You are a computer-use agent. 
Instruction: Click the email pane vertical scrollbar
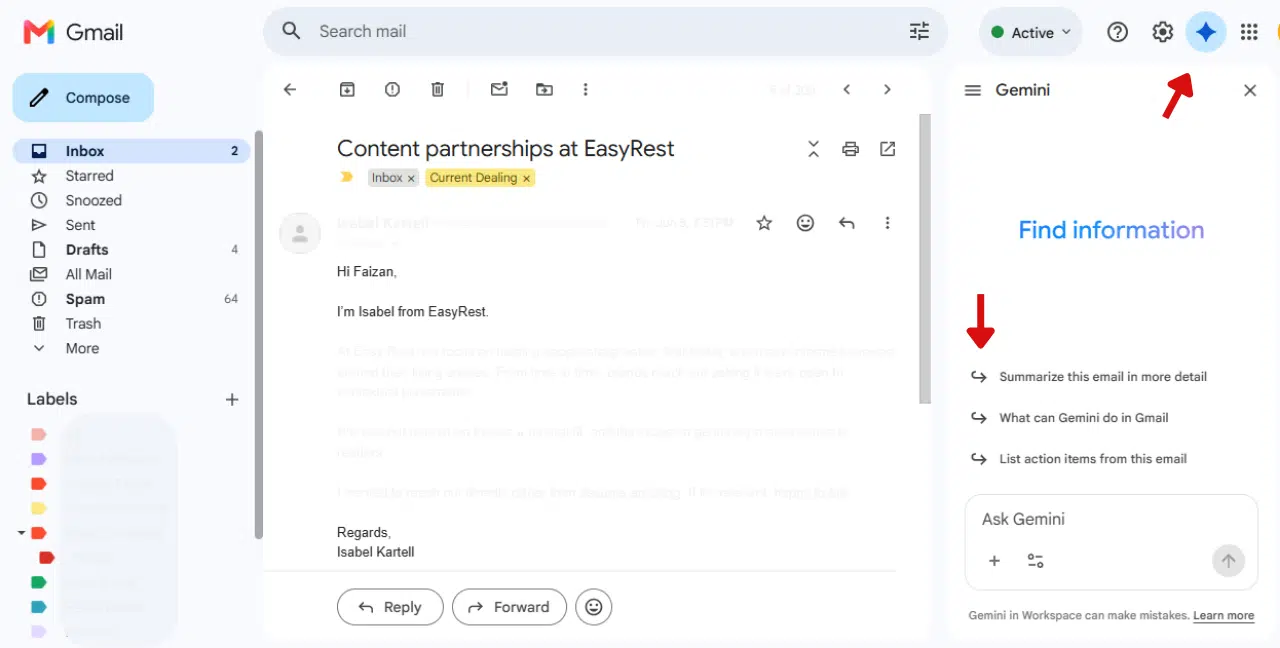pyautogui.click(x=925, y=258)
